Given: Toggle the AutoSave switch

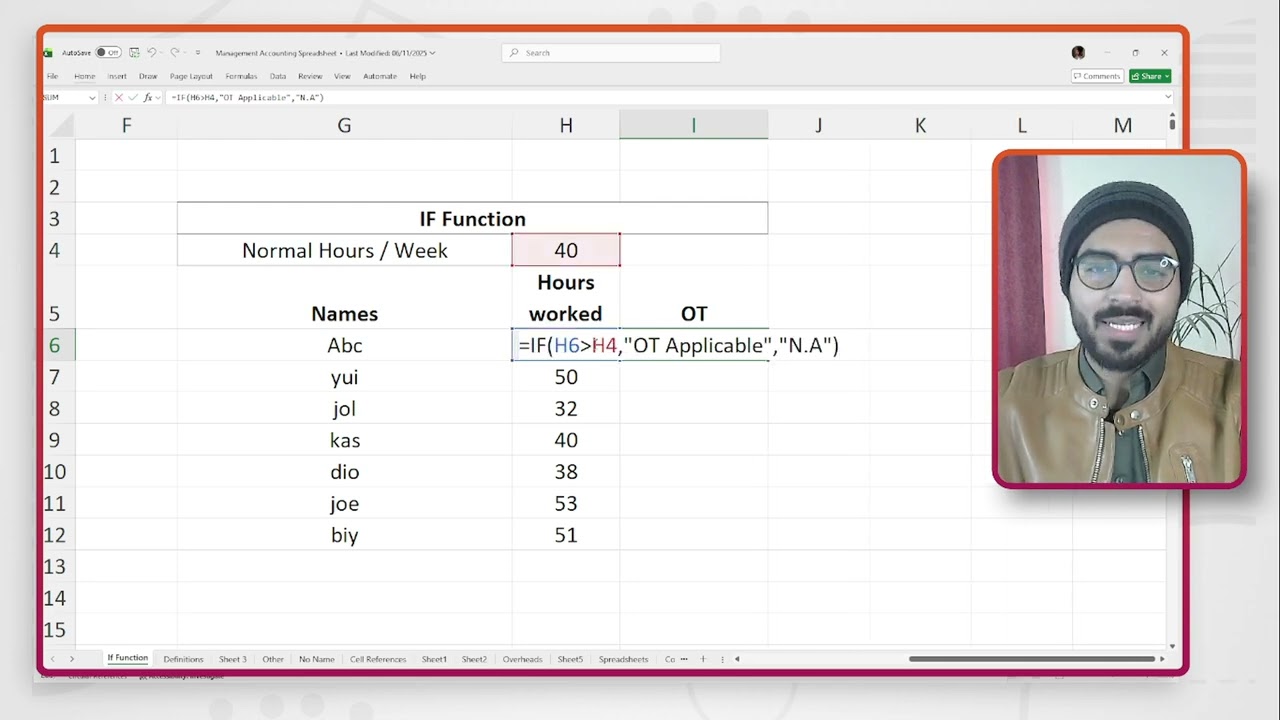Looking at the screenshot, I should tap(108, 53).
